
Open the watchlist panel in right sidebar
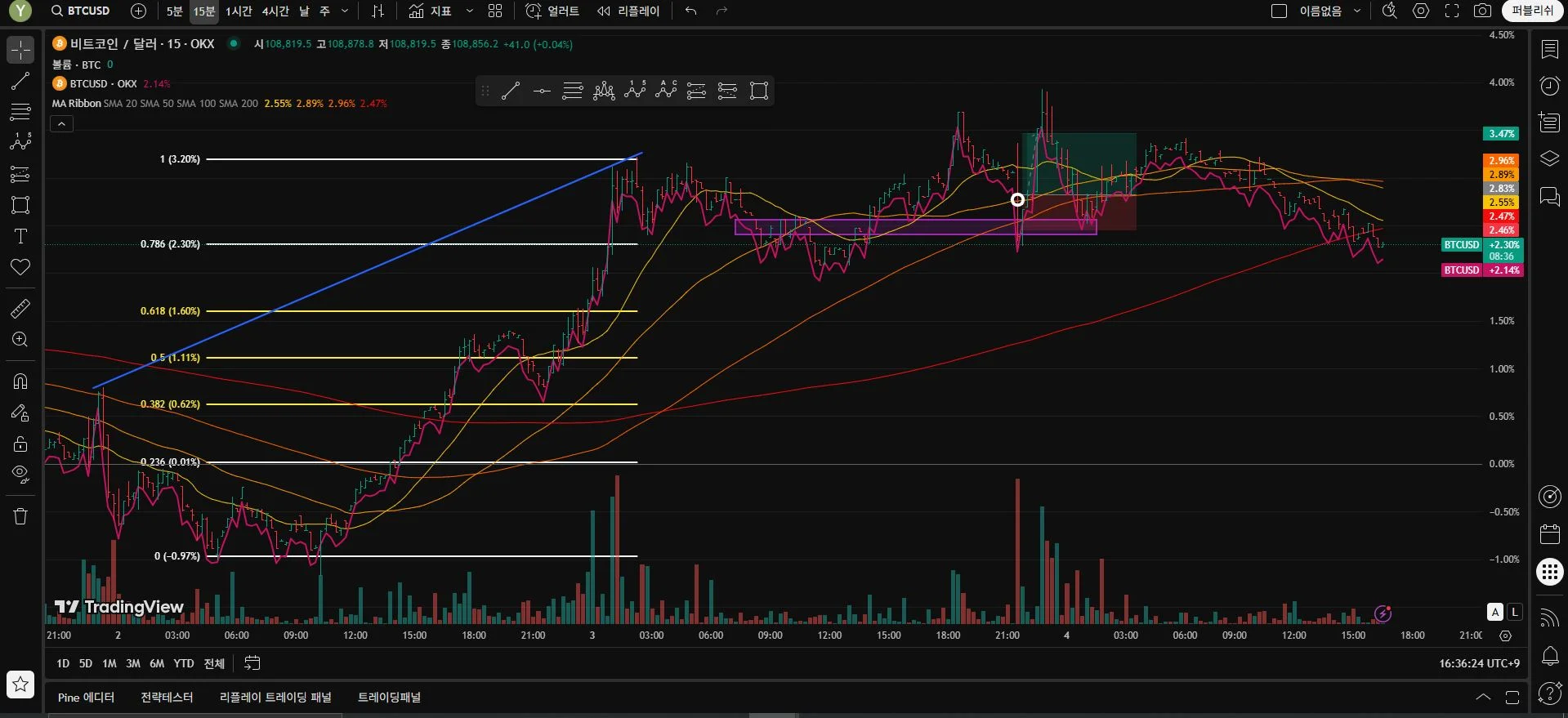(x=1549, y=50)
